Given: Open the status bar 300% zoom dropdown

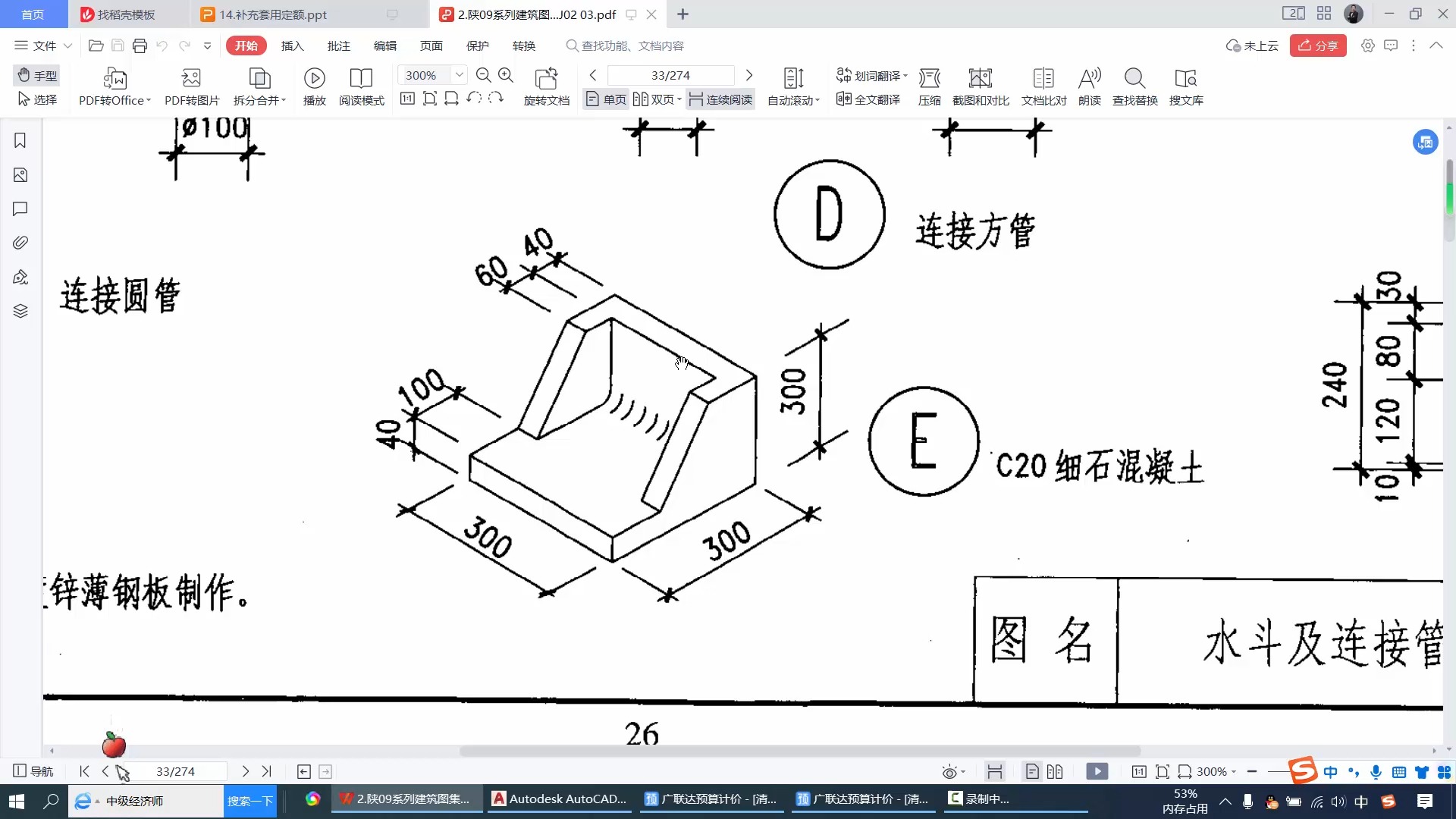Looking at the screenshot, I should coord(1216,771).
